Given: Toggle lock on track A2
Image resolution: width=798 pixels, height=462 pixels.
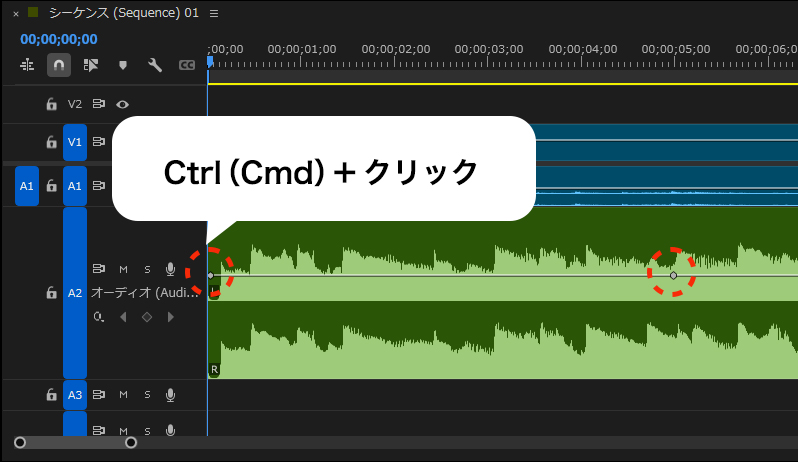Looking at the screenshot, I should pyautogui.click(x=51, y=293).
